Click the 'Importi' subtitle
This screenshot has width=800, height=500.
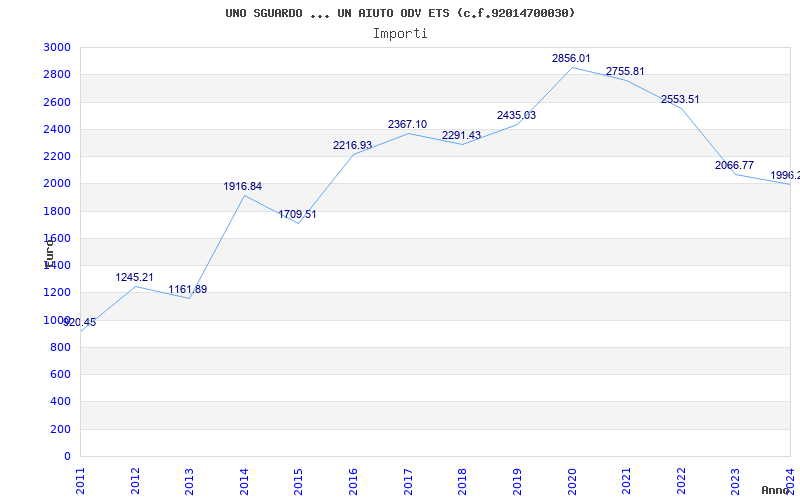(400, 34)
